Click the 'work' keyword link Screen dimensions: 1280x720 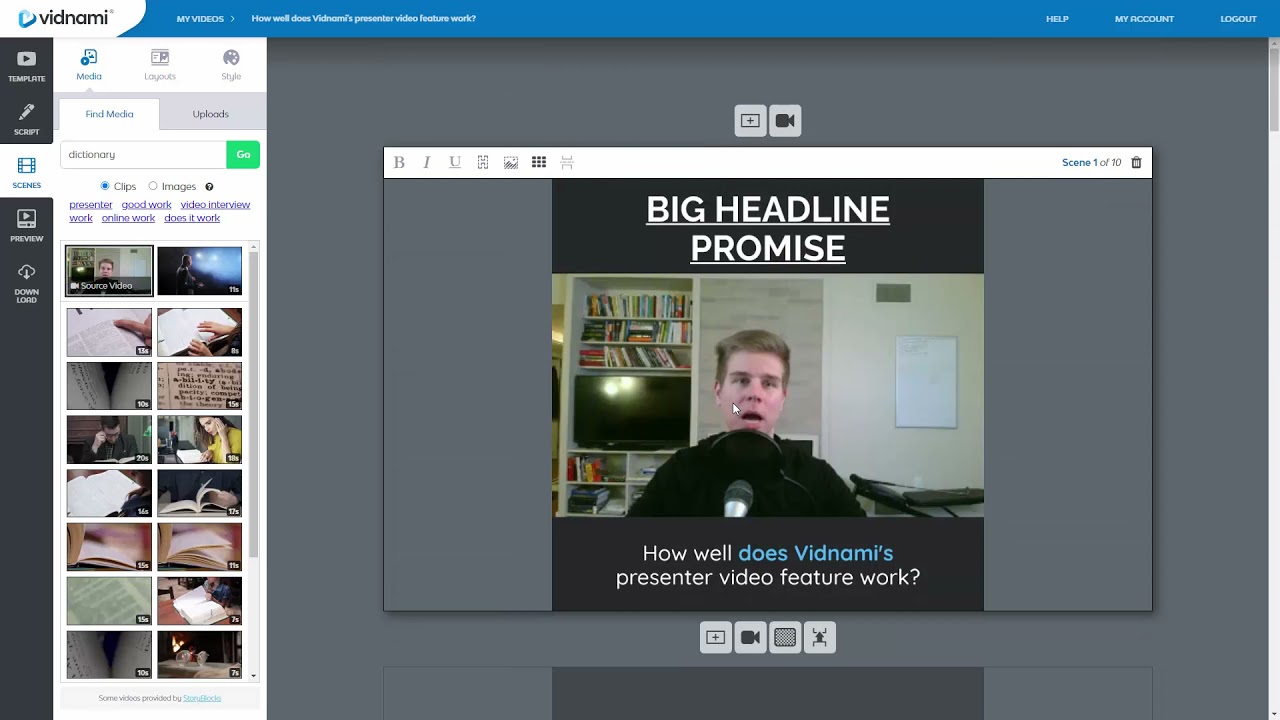(x=81, y=218)
